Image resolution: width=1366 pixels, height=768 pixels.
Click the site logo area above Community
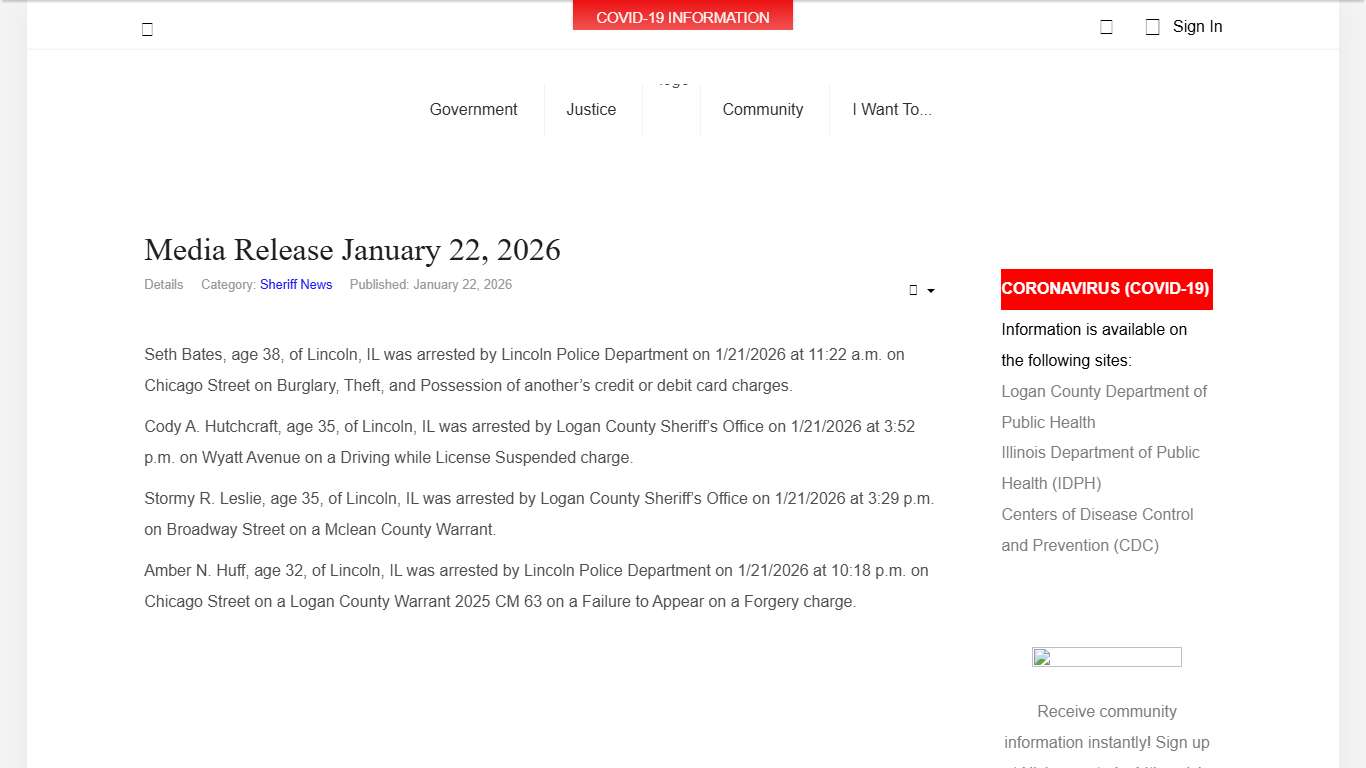pyautogui.click(x=672, y=96)
